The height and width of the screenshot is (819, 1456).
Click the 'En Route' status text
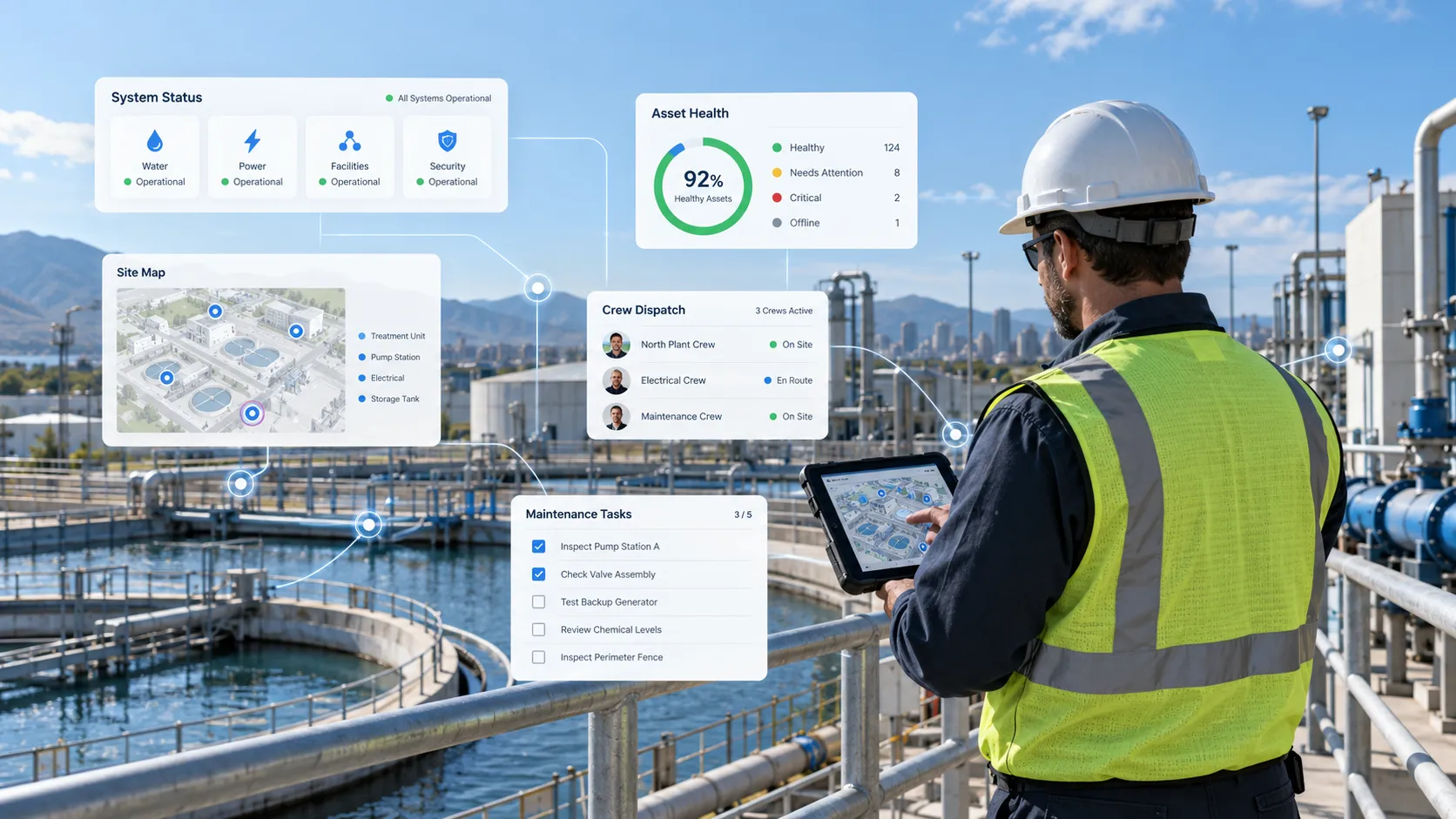[x=794, y=380]
